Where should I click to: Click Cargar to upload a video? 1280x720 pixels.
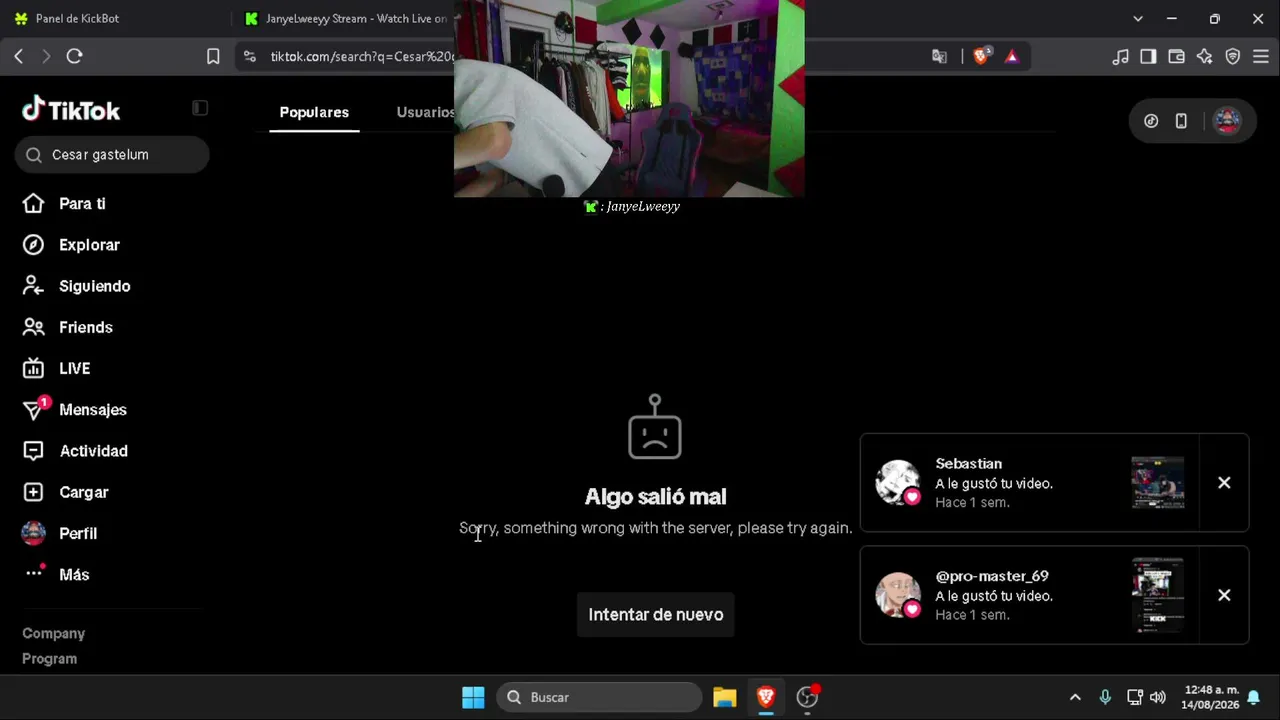[x=83, y=492]
